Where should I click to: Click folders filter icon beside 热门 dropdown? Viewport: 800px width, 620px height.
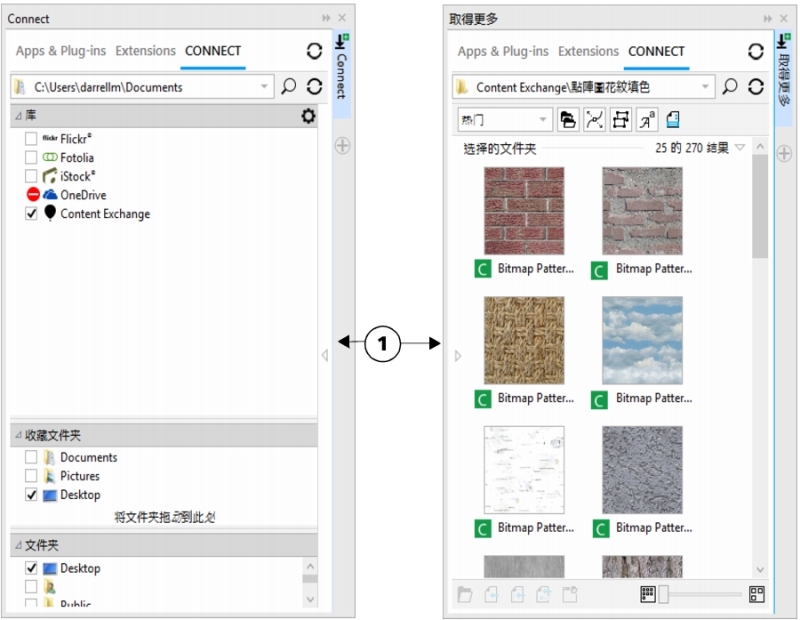point(569,120)
